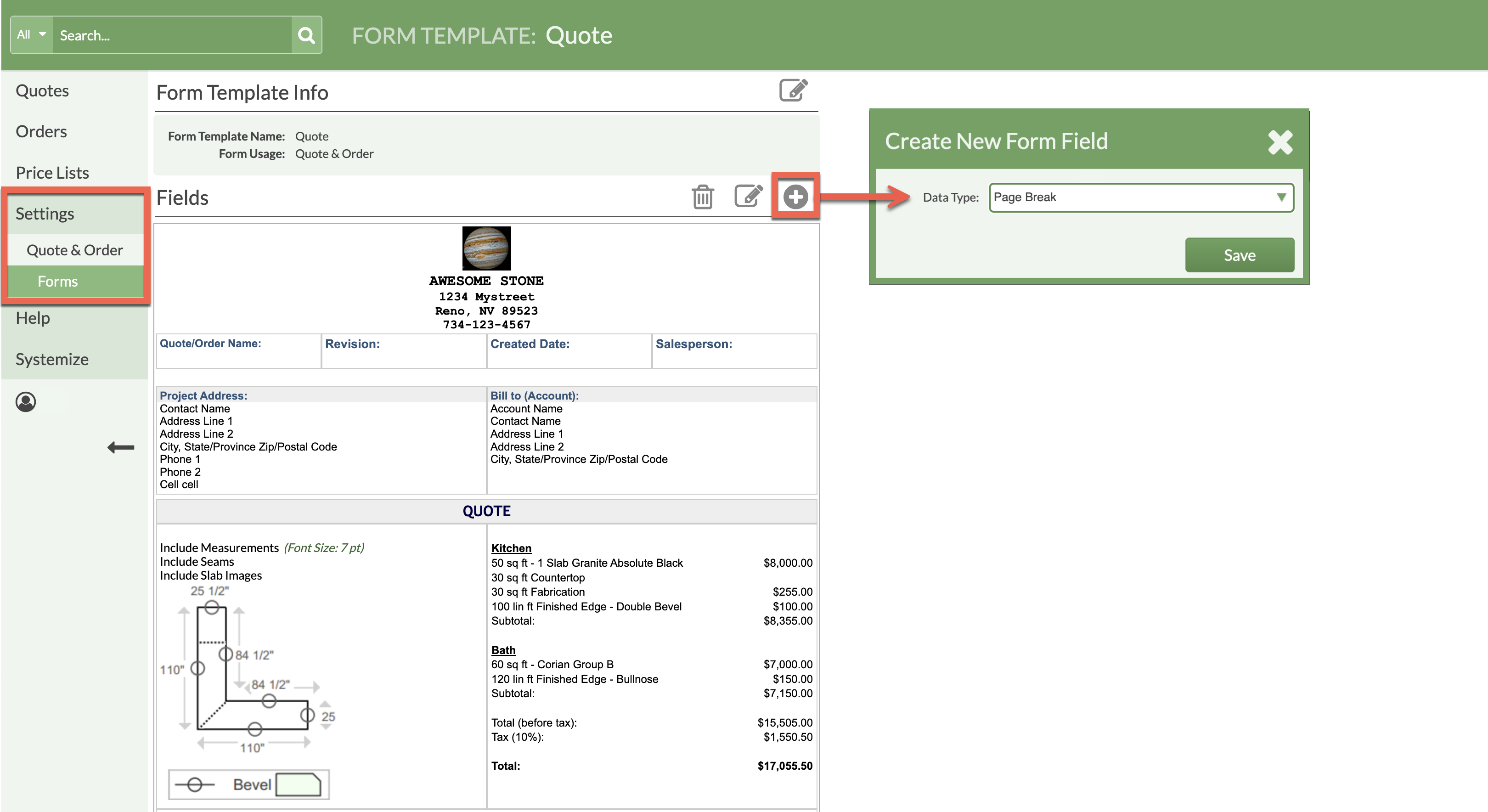This screenshot has width=1488, height=812.
Task: Open the Price Lists section
Action: 52,172
